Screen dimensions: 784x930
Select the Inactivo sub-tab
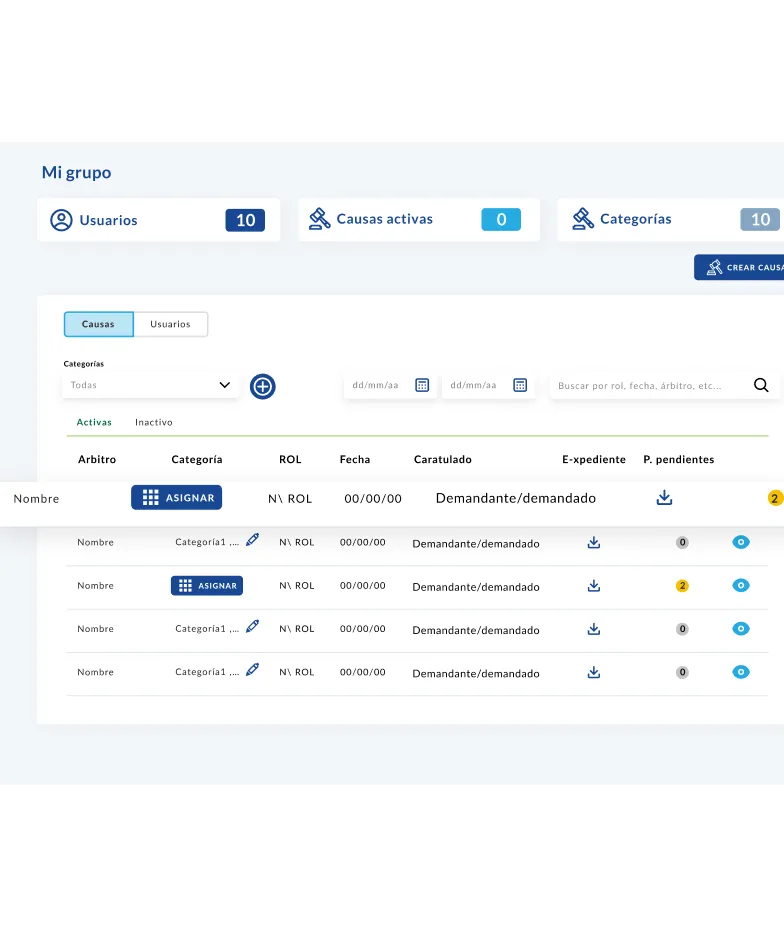coord(154,422)
